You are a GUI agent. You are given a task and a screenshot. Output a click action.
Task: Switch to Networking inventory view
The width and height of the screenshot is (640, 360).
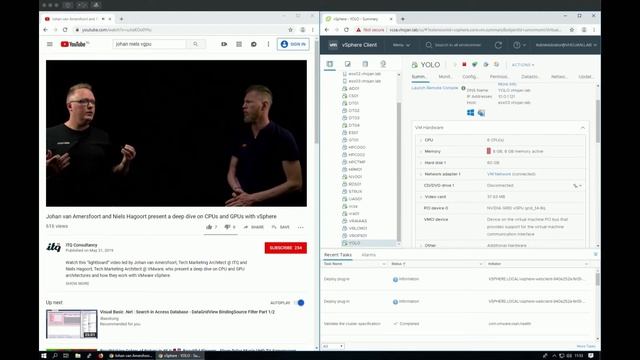[383, 64]
